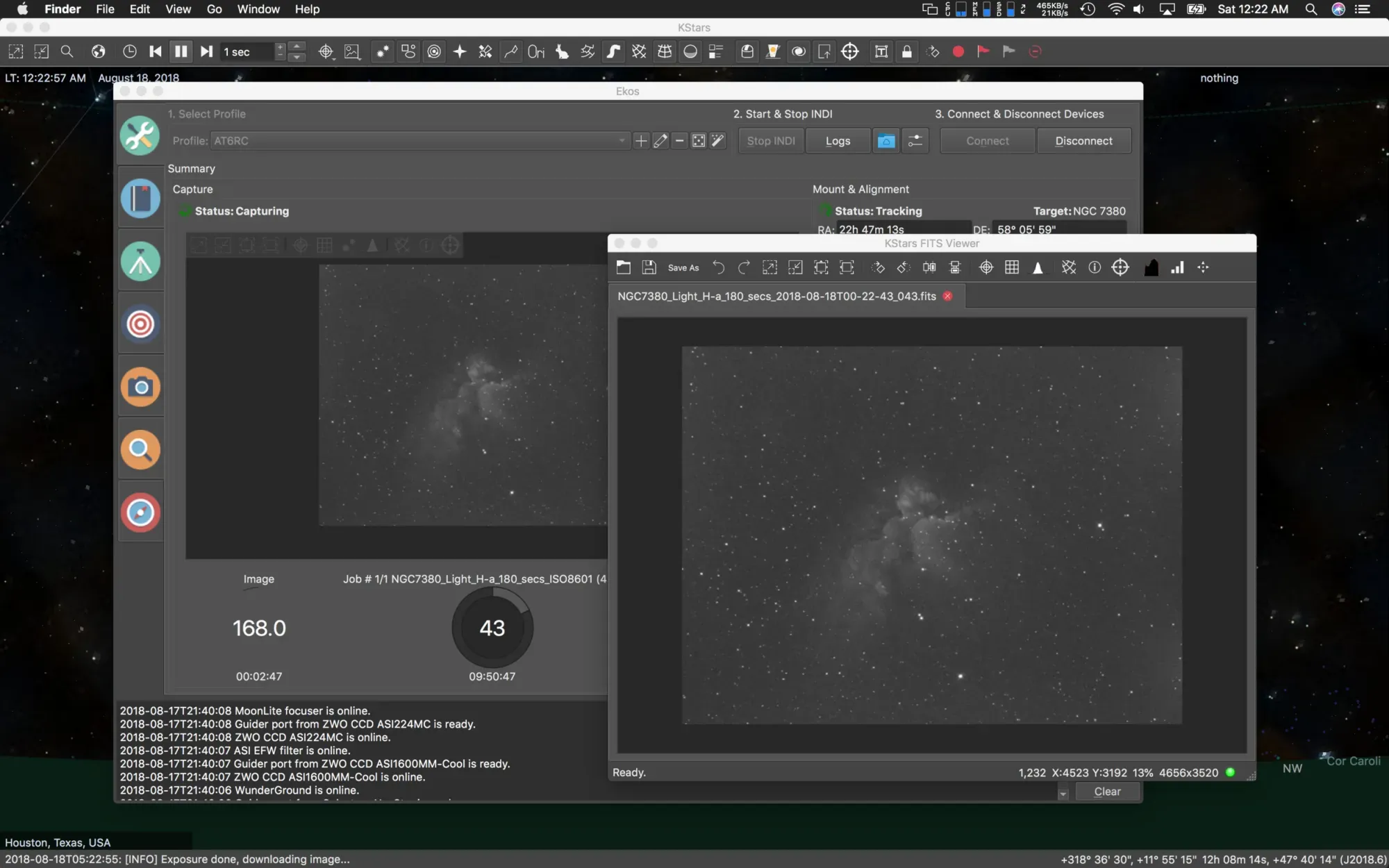Open the Window menu in menu bar
Screen dimensions: 1389x868
click(x=258, y=9)
